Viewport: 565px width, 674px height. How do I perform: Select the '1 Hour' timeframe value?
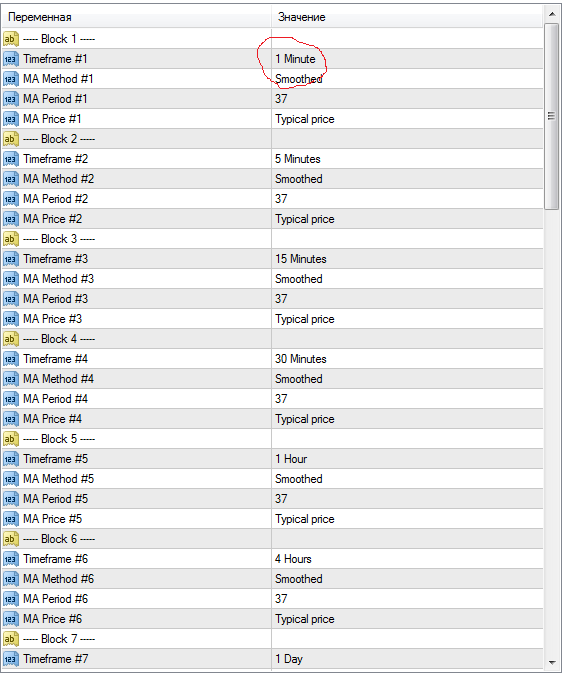pyautogui.click(x=291, y=459)
